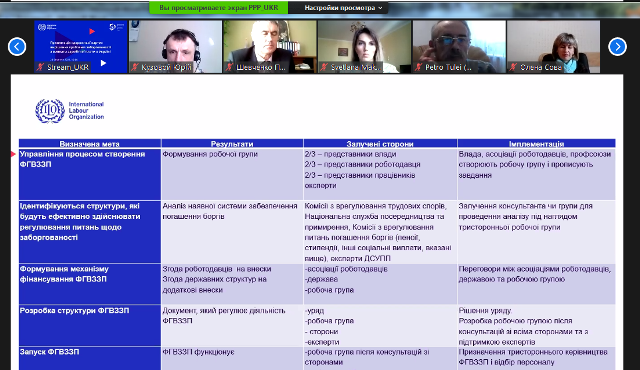
Task: Select Кузовой Юрій video thumbnail
Action: [176, 47]
